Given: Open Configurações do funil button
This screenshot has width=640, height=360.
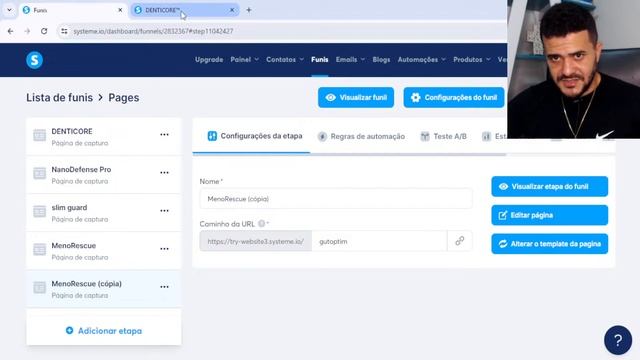Looking at the screenshot, I should [x=454, y=98].
